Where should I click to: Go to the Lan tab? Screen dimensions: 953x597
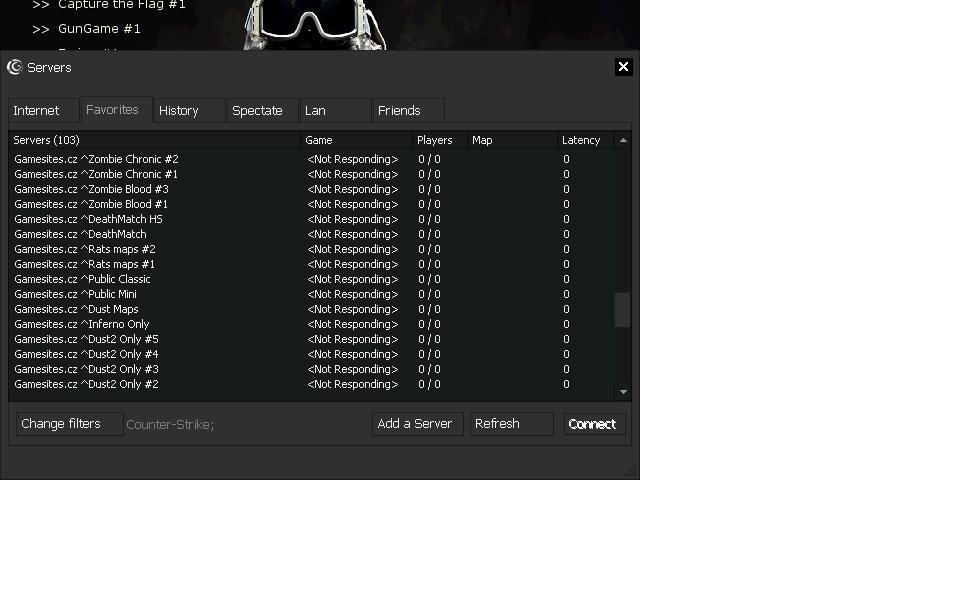click(x=316, y=111)
